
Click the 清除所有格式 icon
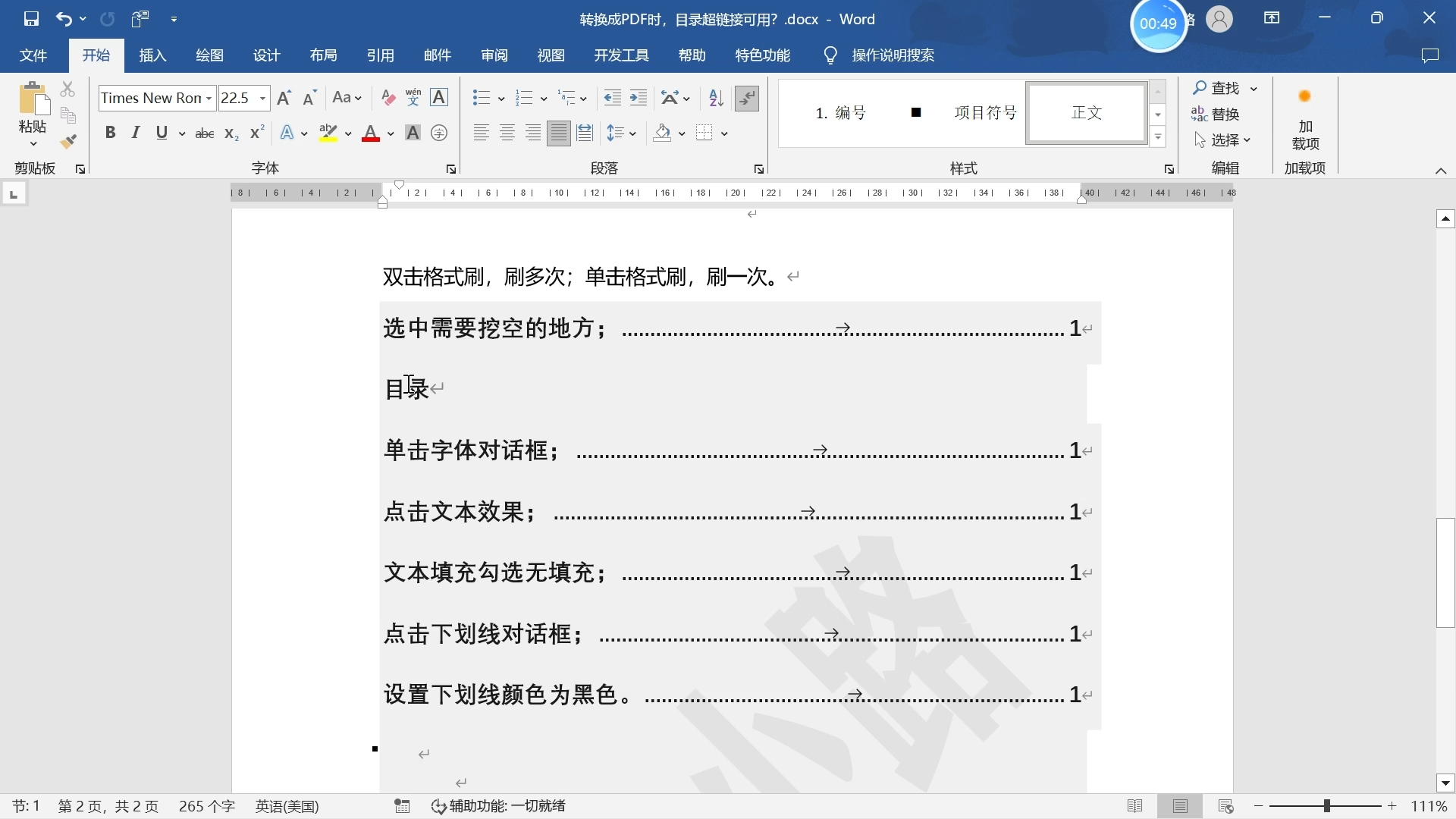pos(388,97)
